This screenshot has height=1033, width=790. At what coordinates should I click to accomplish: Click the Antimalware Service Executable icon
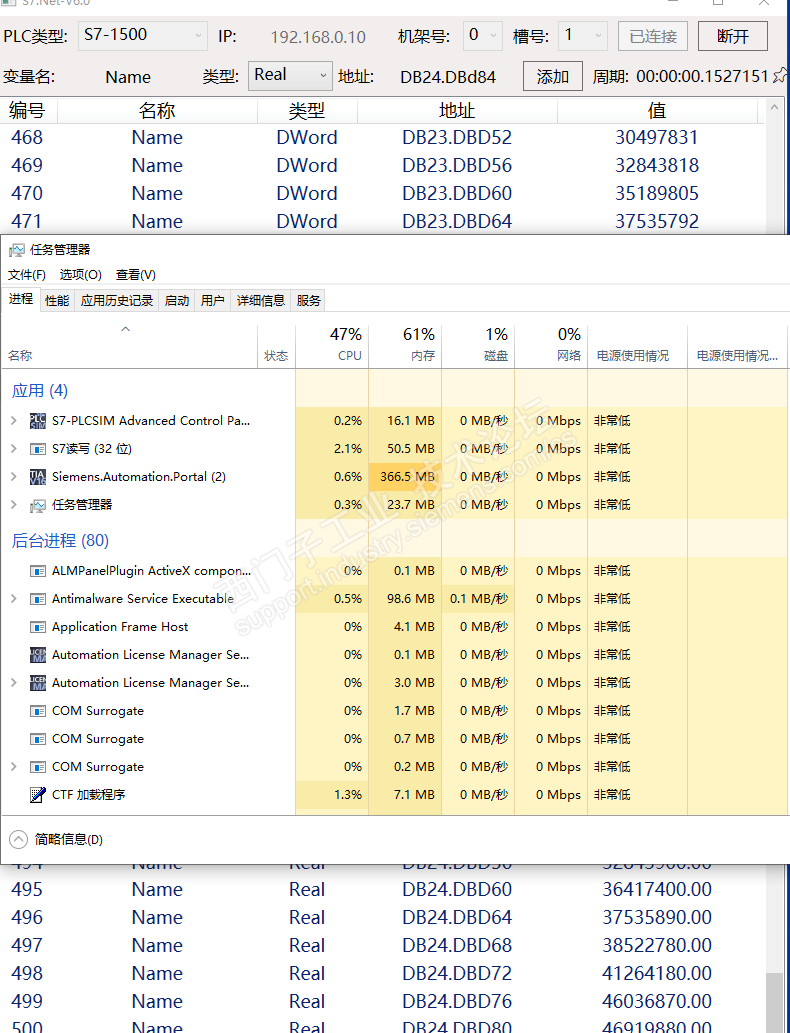(x=38, y=599)
